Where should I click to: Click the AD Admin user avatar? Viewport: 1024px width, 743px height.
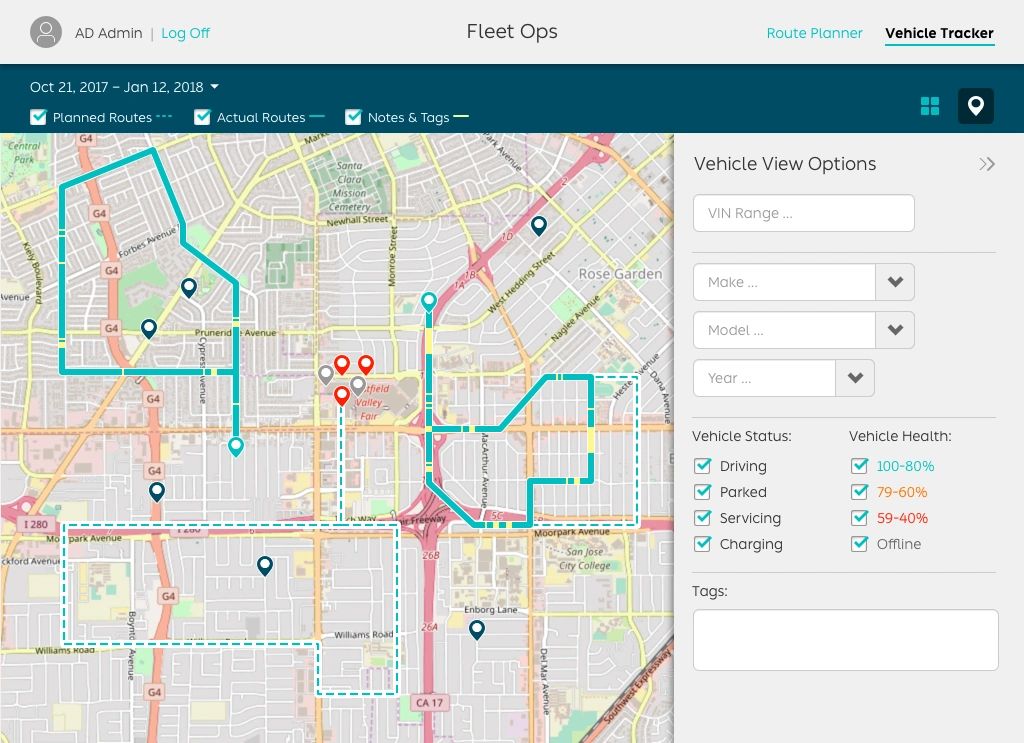46,32
